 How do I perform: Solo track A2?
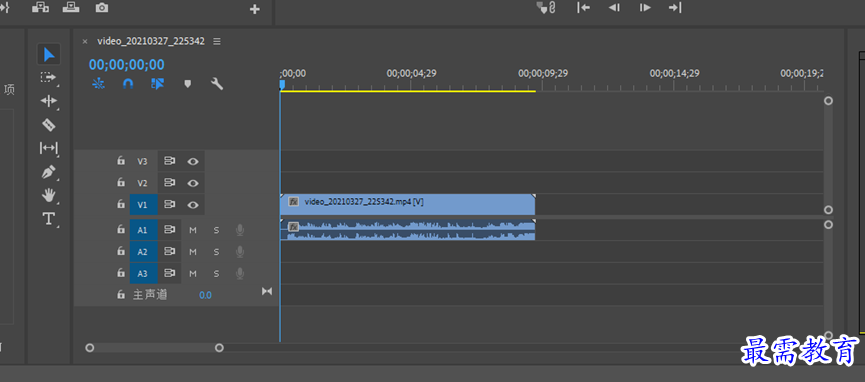click(x=216, y=252)
